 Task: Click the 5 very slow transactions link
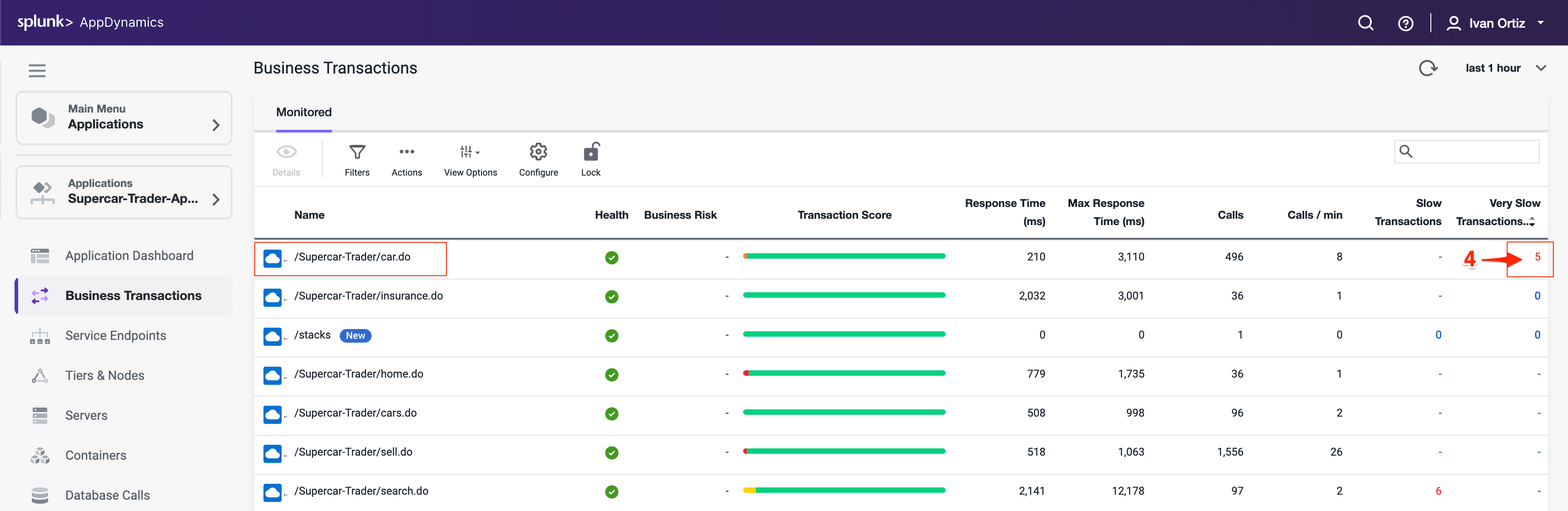coord(1537,257)
